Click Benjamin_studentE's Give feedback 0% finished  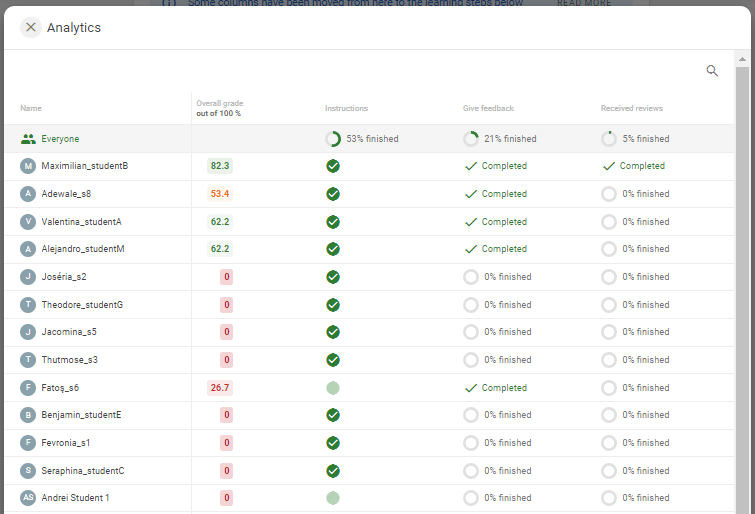[497, 415]
